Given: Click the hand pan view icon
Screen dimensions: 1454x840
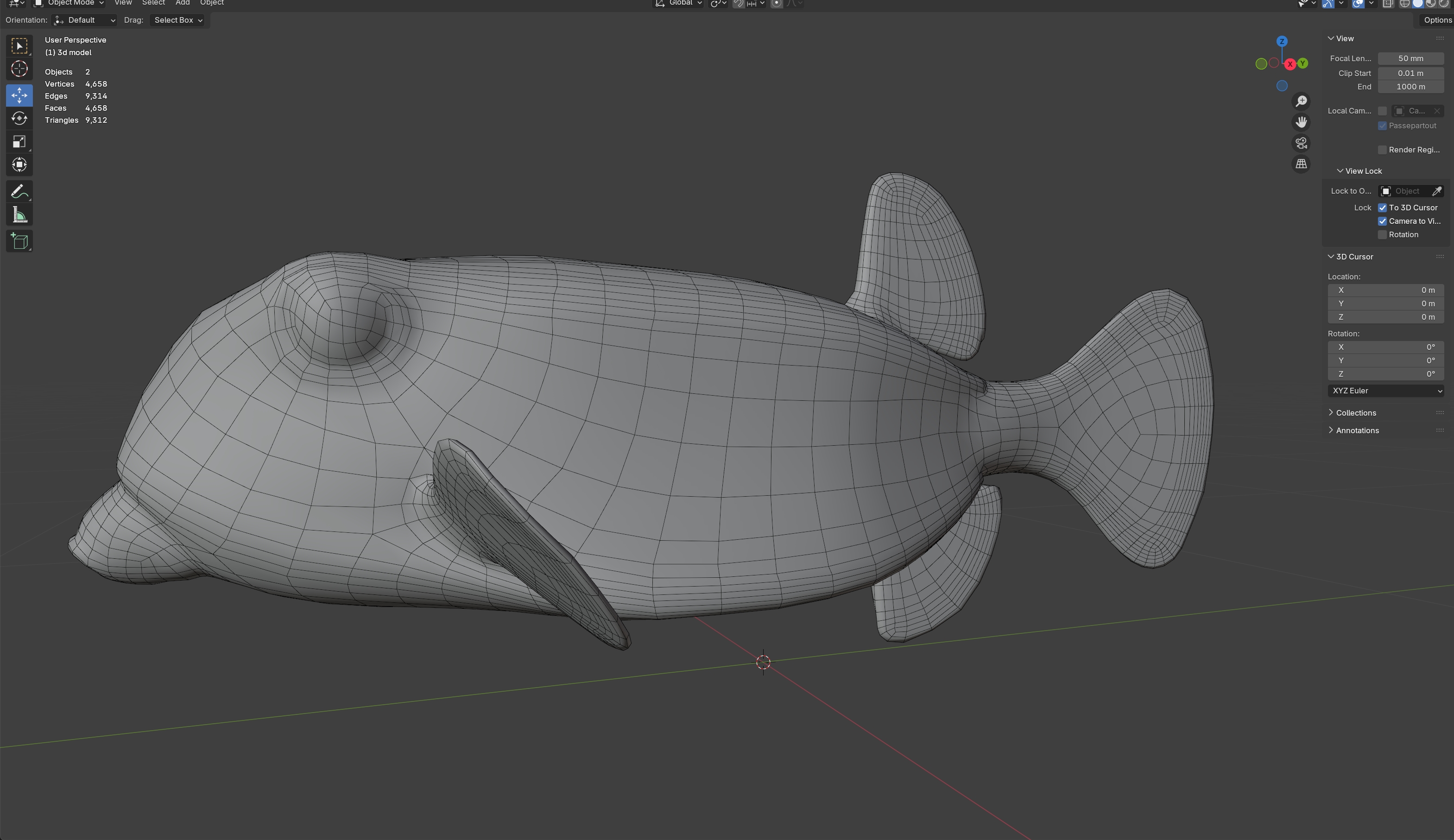Looking at the screenshot, I should [x=1301, y=122].
